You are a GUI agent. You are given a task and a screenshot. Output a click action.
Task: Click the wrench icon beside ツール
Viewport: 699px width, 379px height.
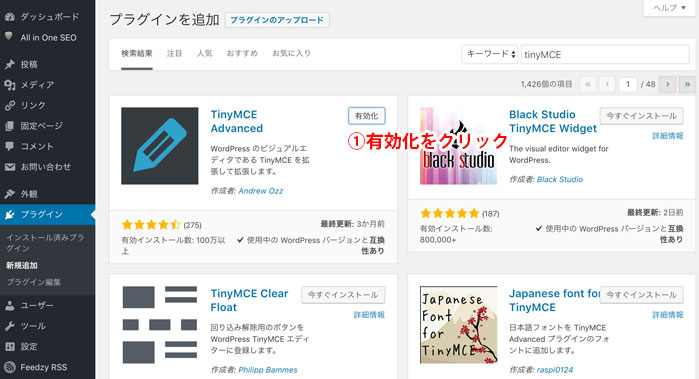coord(10,326)
